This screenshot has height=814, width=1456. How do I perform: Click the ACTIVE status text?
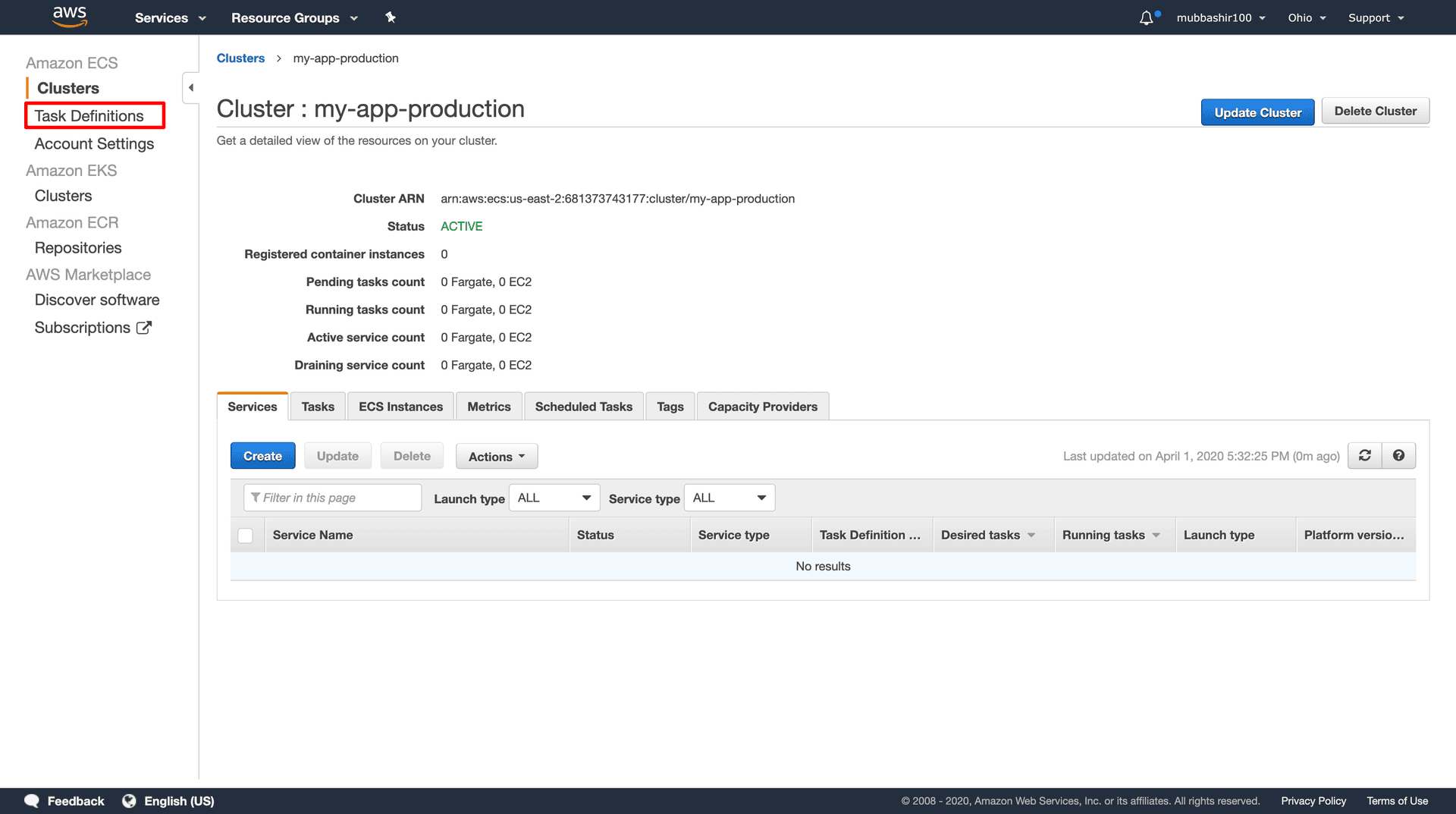(461, 226)
